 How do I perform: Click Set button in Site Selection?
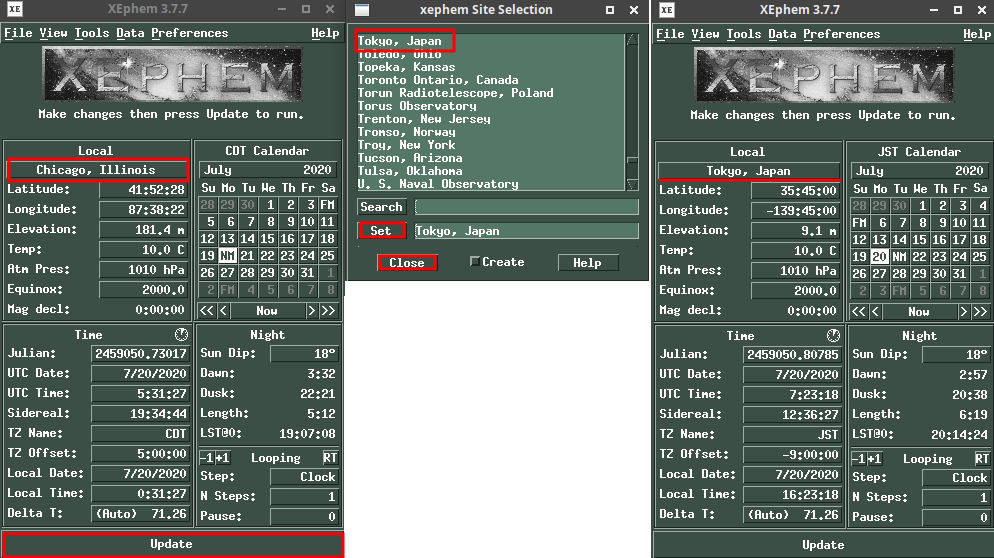point(381,231)
